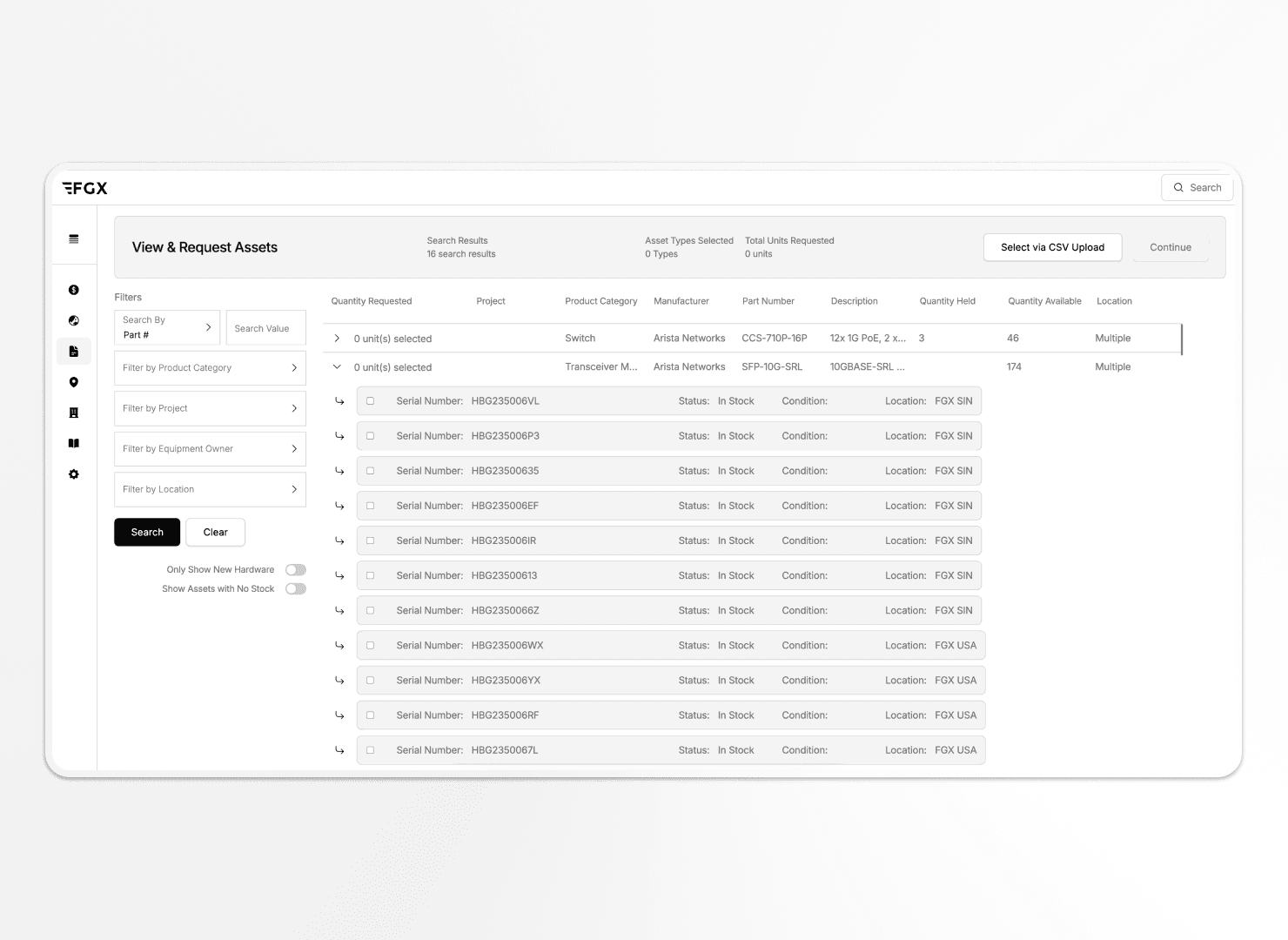Image resolution: width=1288 pixels, height=940 pixels.
Task: Click the Product Category column header
Action: [x=601, y=301]
